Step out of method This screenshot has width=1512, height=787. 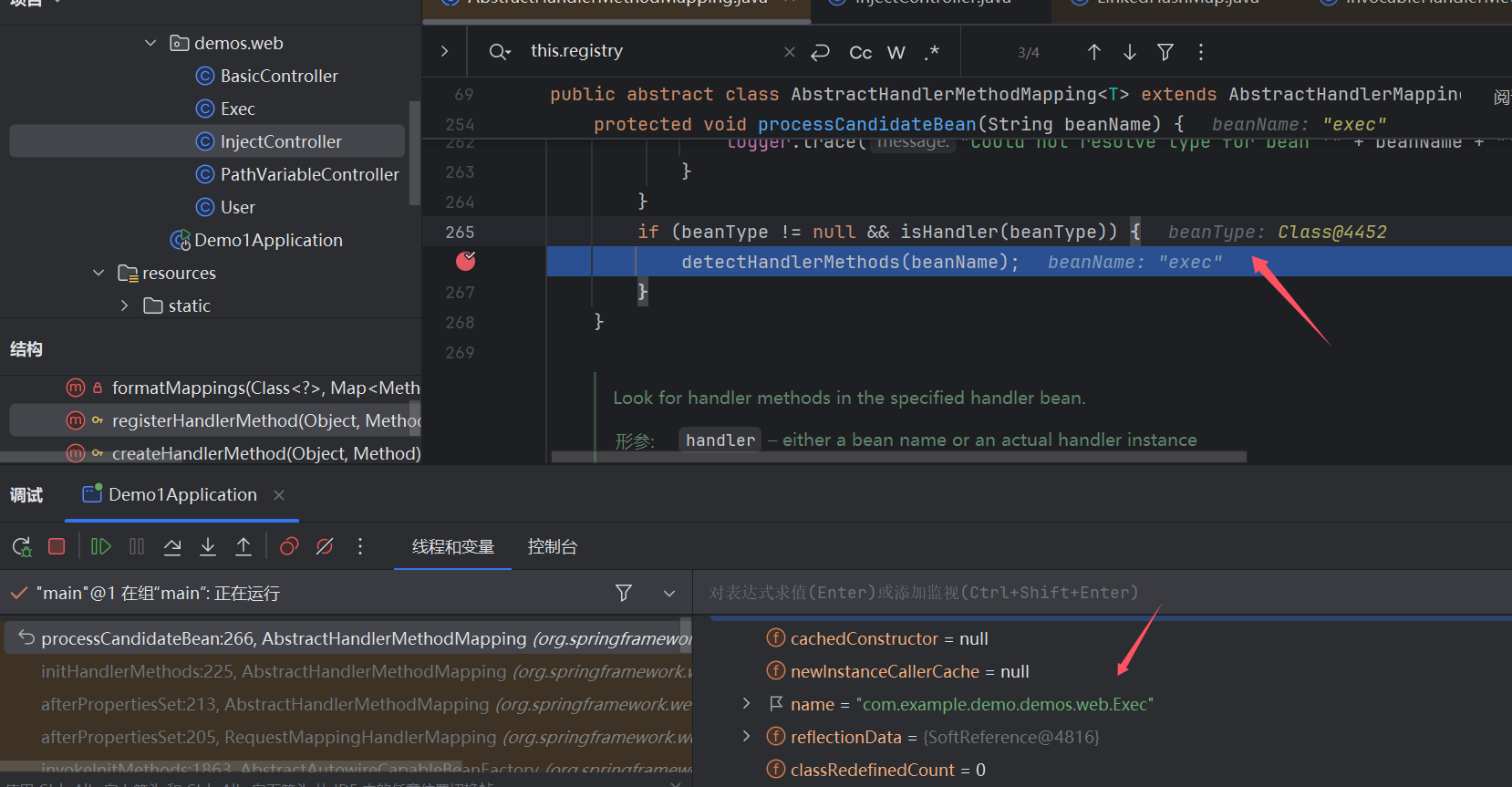pyautogui.click(x=243, y=546)
